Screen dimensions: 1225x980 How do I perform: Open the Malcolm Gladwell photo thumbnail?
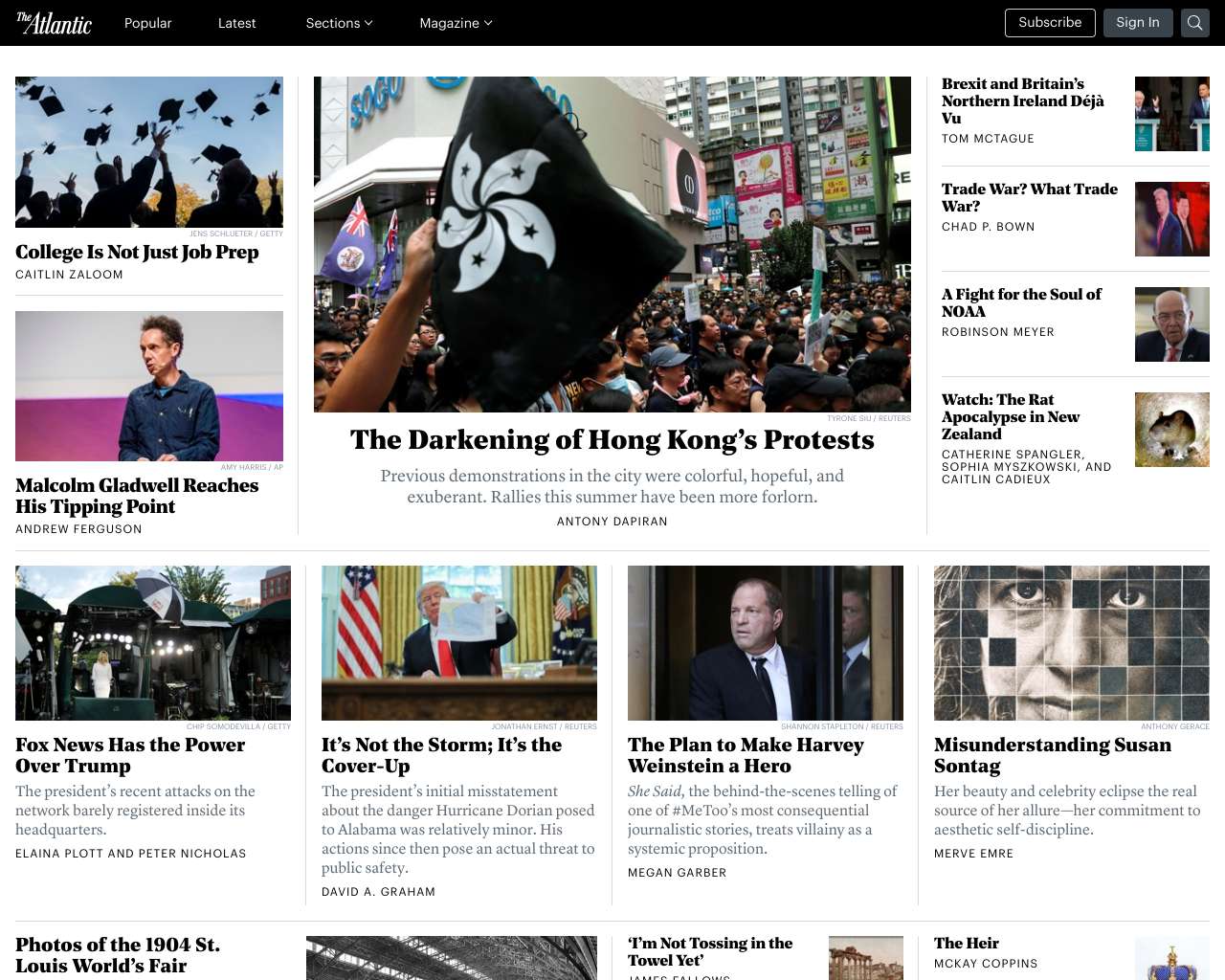[149, 386]
